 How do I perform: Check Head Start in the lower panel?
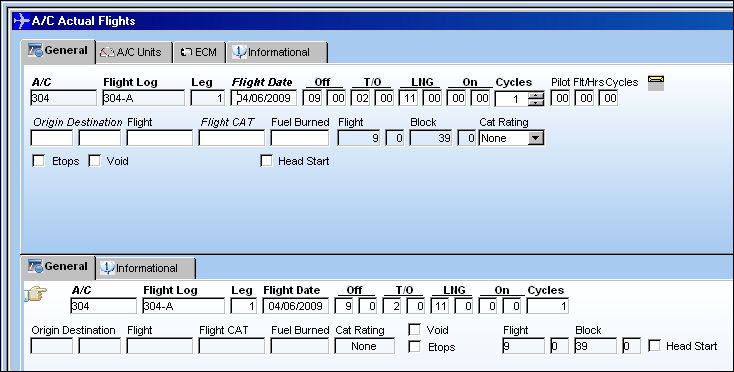[x=654, y=346]
